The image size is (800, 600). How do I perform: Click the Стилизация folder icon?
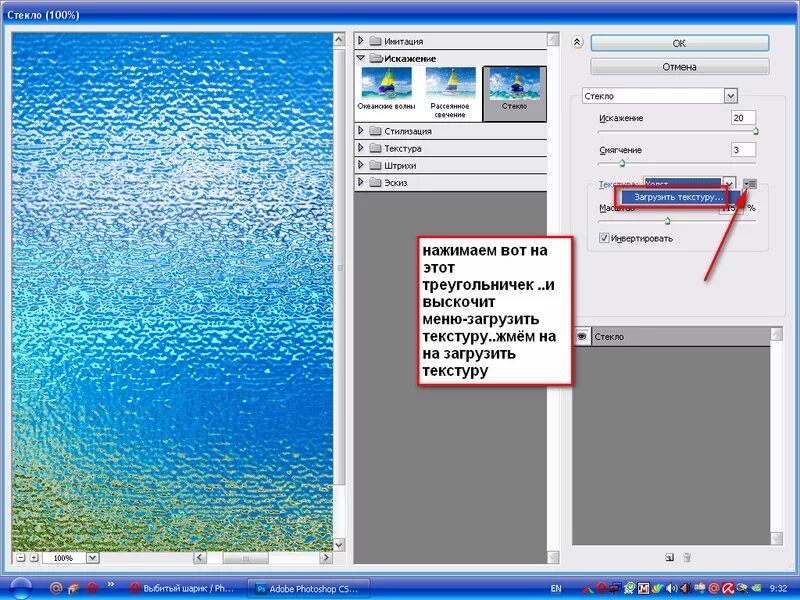pyautogui.click(x=376, y=131)
